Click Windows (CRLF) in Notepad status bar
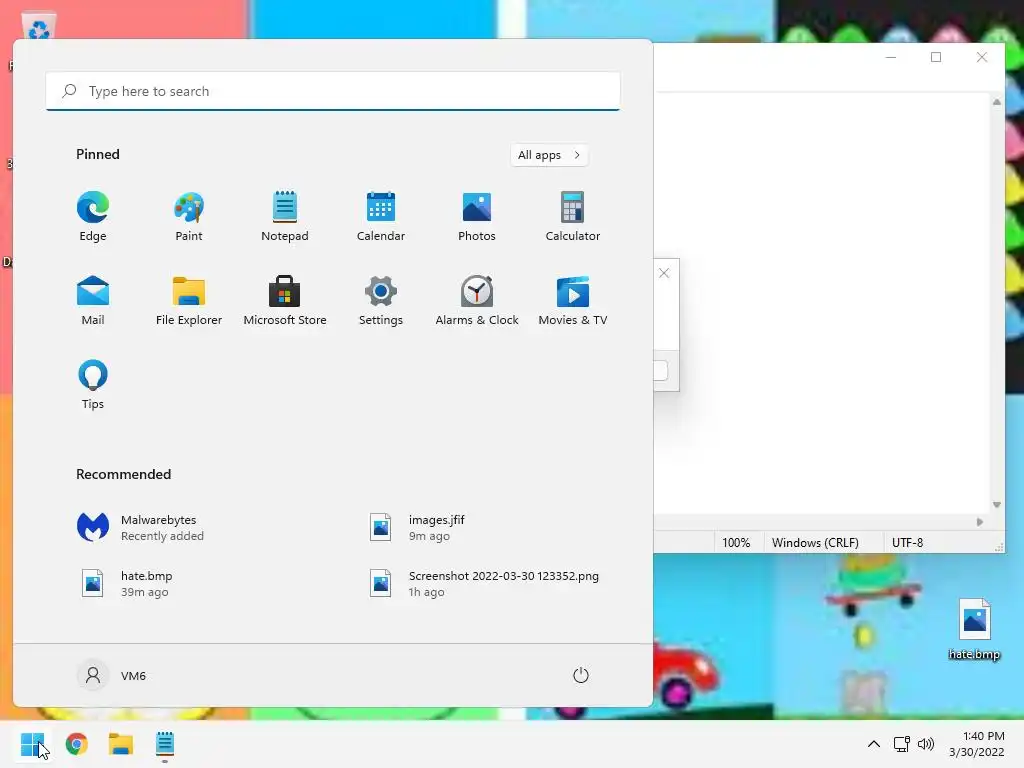The image size is (1024, 768). pos(815,543)
